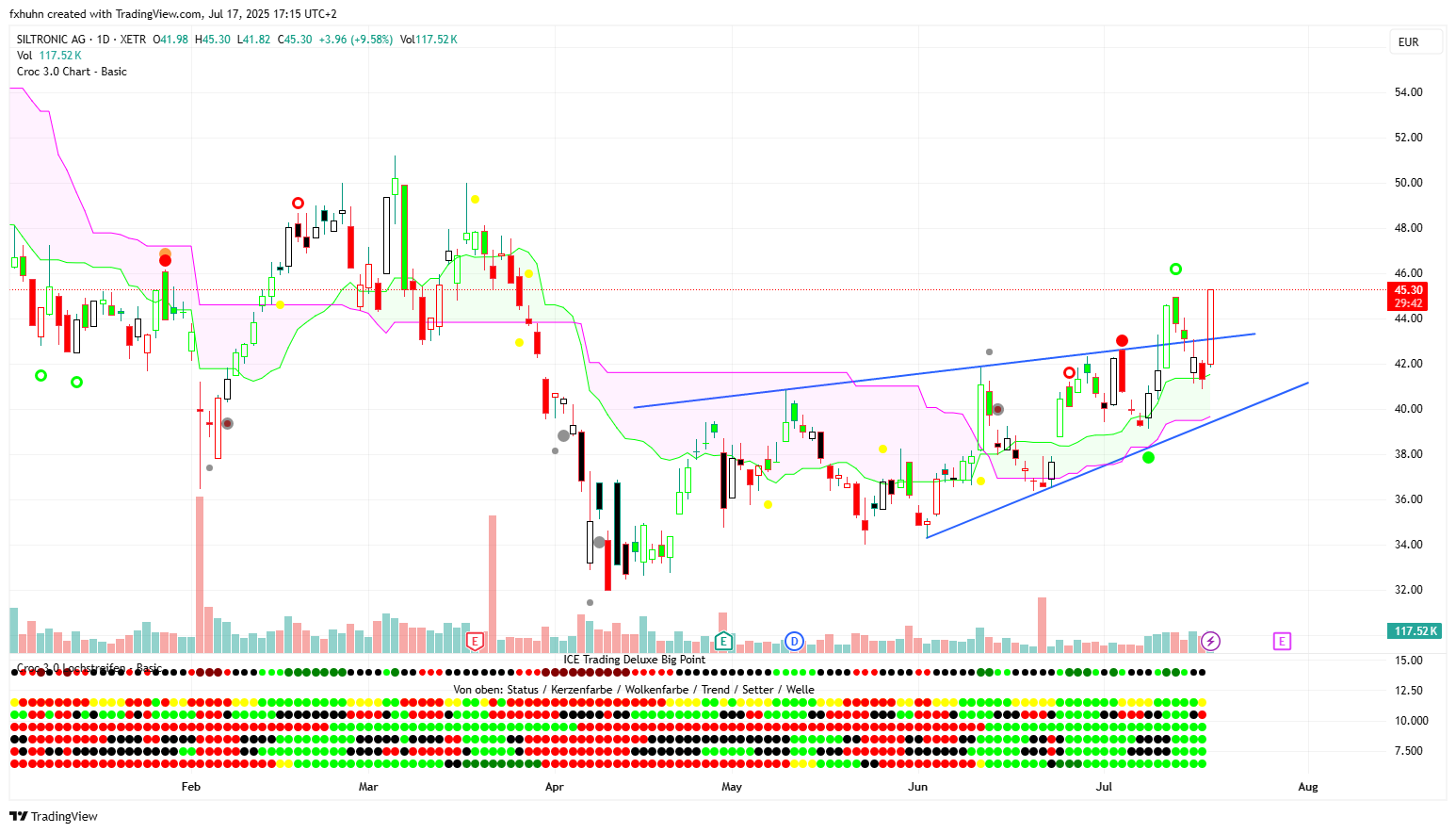The image size is (1456, 833).
Task: Click the ICE Trading Deluxe Big Point label
Action: click(x=634, y=660)
